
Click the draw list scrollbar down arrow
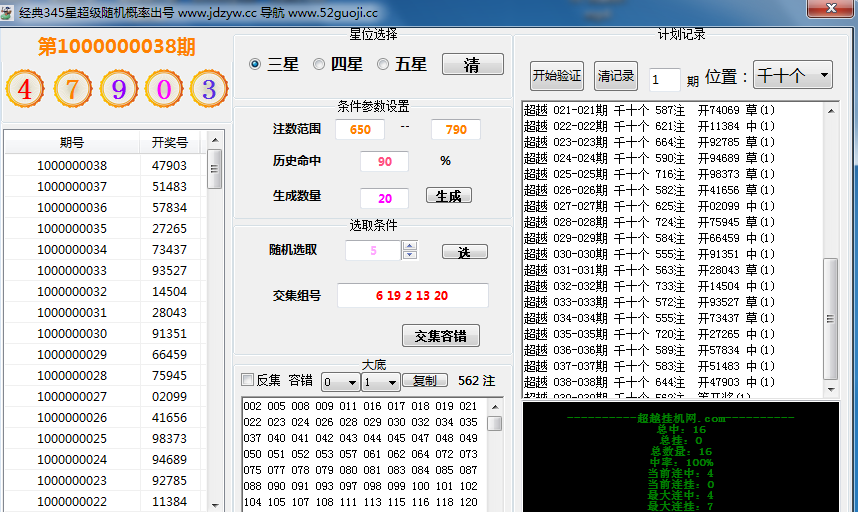point(215,505)
